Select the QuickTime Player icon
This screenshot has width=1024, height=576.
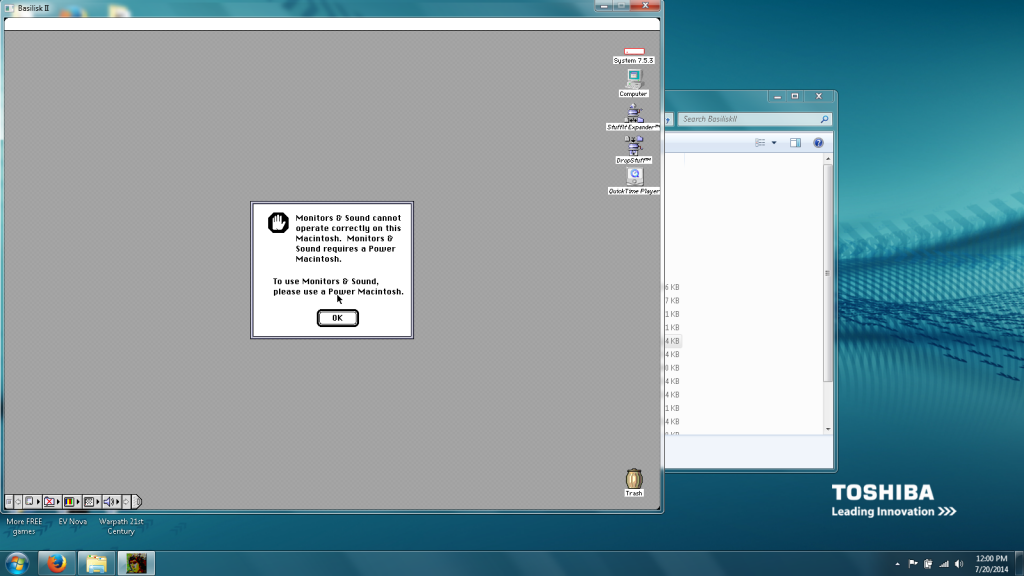(633, 181)
